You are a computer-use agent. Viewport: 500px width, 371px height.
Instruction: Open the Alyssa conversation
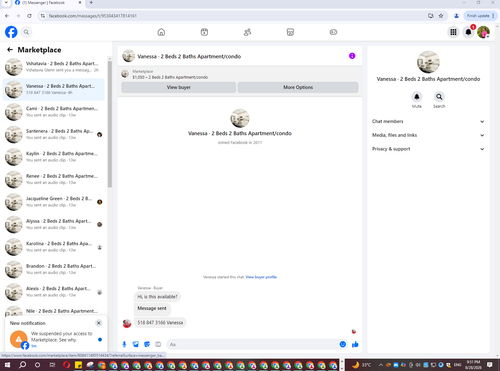click(54, 224)
